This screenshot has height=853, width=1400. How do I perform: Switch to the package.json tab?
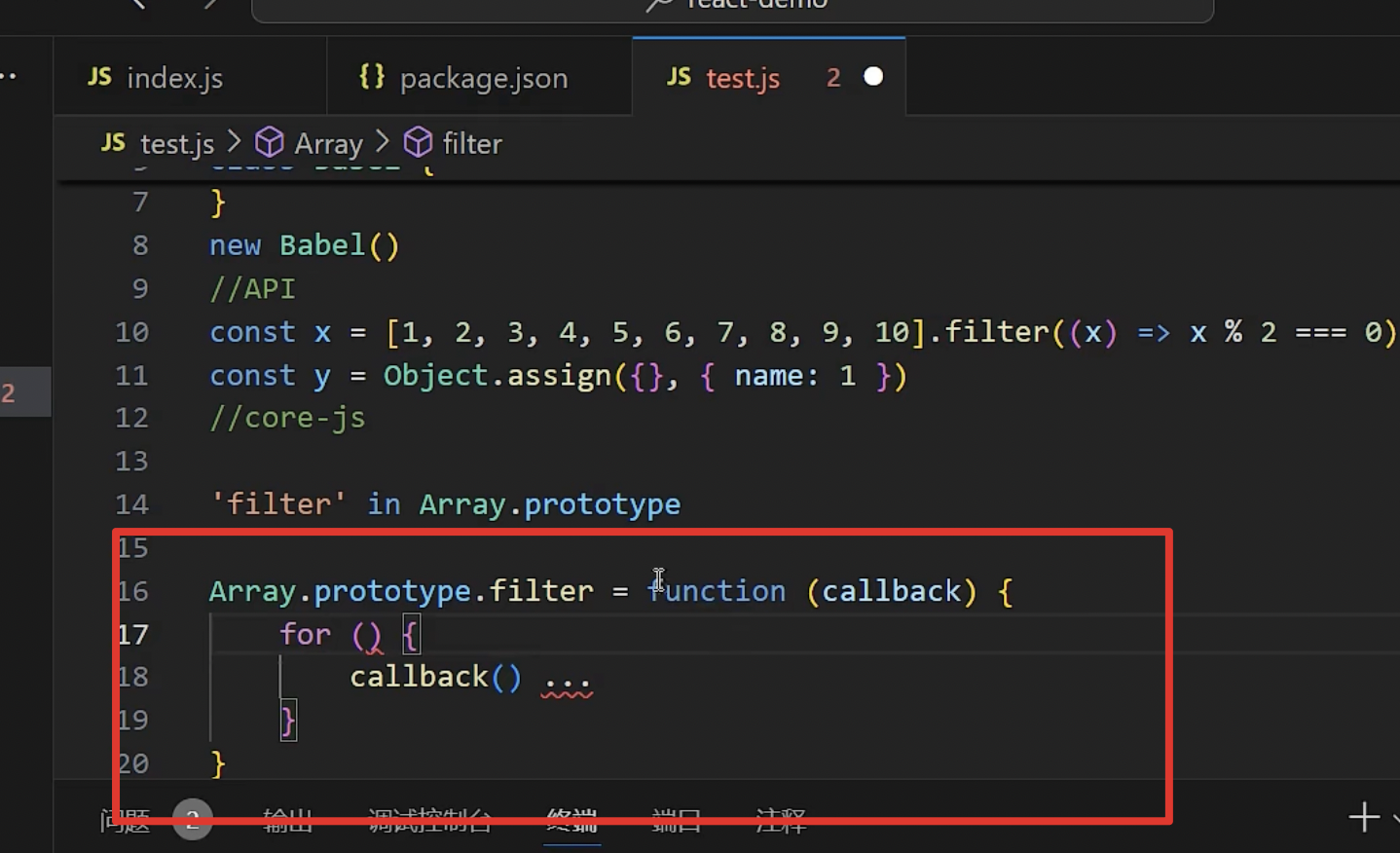coord(483,77)
